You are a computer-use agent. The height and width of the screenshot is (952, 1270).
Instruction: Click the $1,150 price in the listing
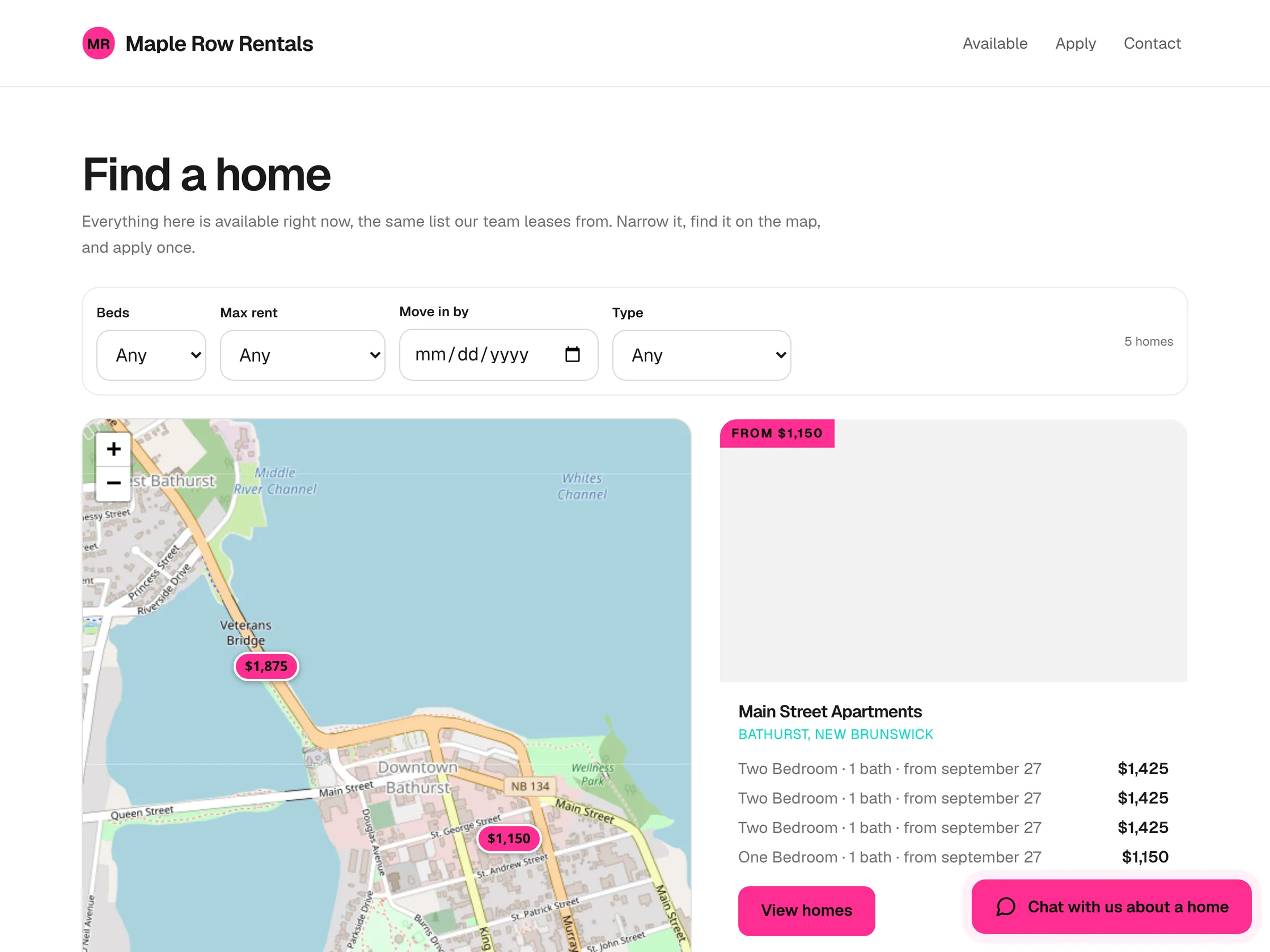pos(1145,857)
